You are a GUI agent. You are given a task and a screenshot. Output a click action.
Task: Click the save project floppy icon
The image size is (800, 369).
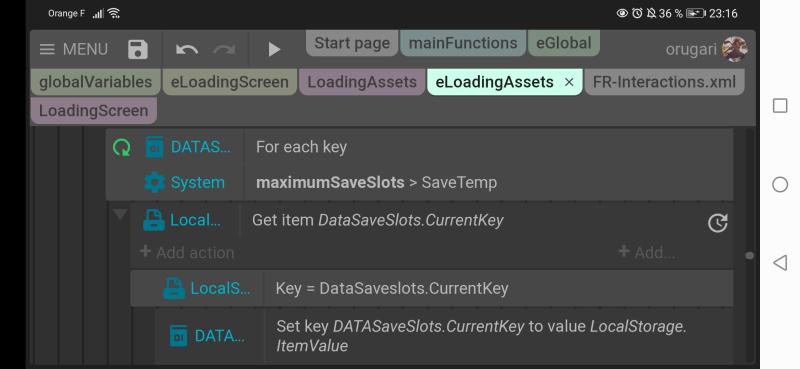(138, 50)
